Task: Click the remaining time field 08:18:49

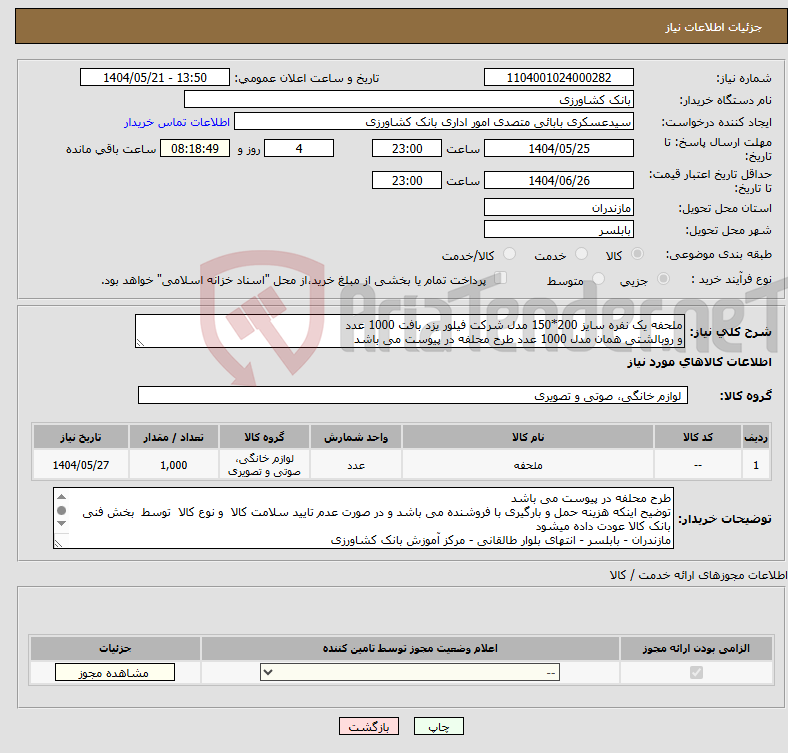Action: coord(195,148)
